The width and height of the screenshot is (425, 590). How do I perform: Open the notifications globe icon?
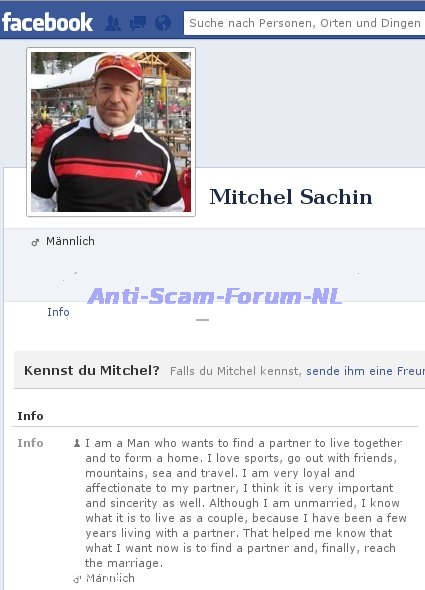click(x=163, y=23)
